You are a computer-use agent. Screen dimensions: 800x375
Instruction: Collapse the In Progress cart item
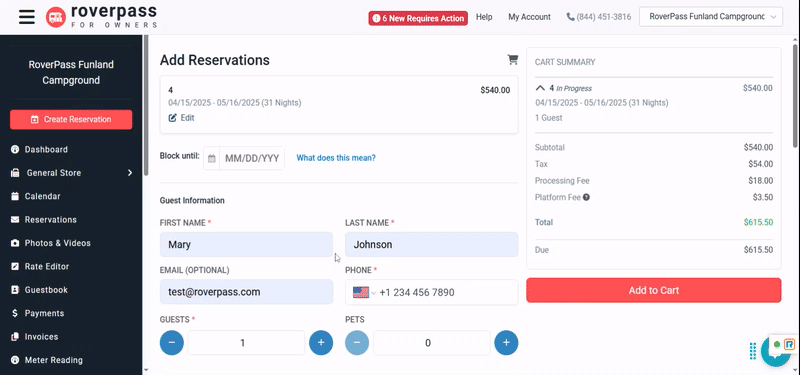540,88
